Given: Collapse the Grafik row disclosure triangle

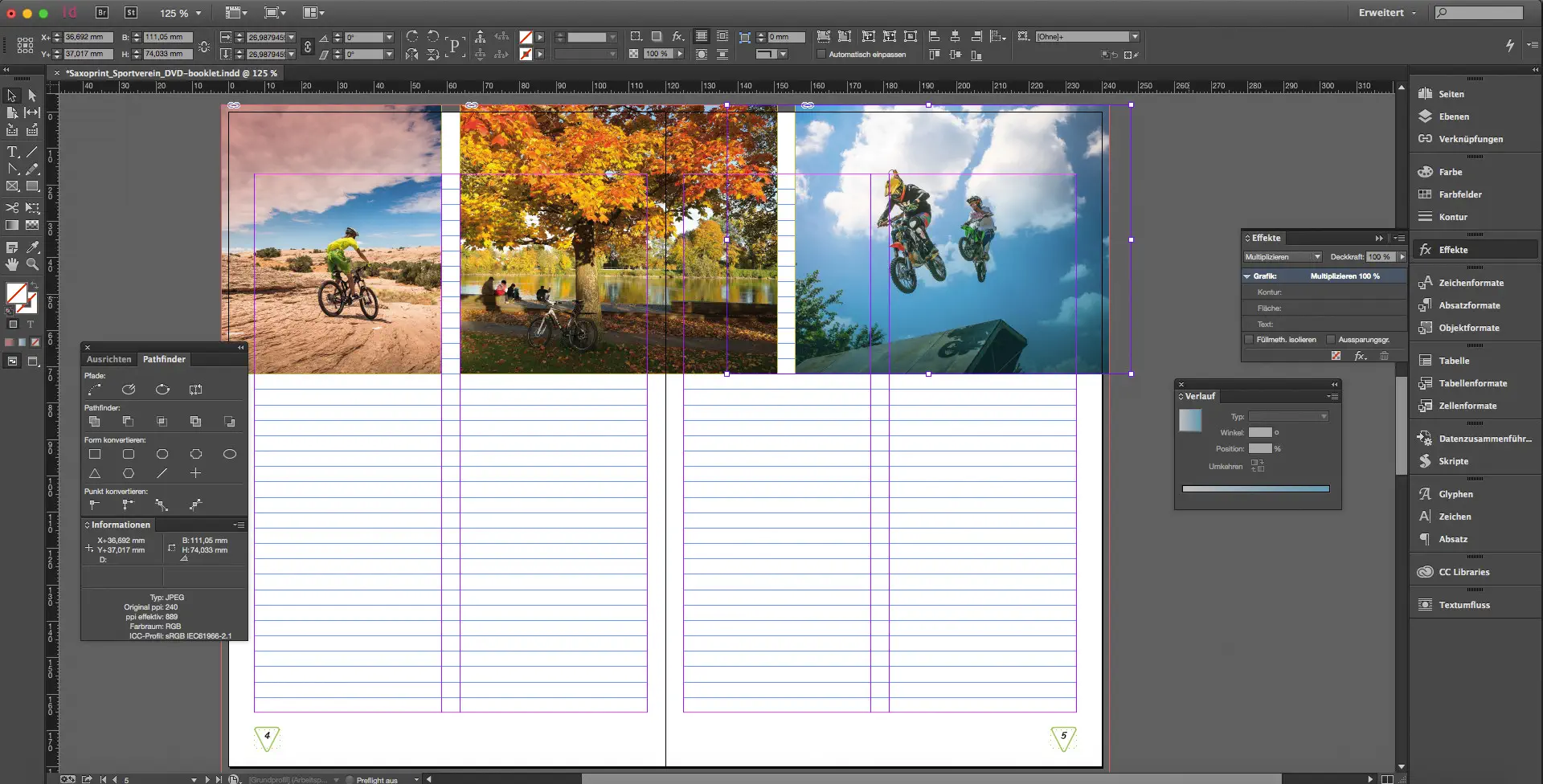Looking at the screenshot, I should click(1247, 276).
